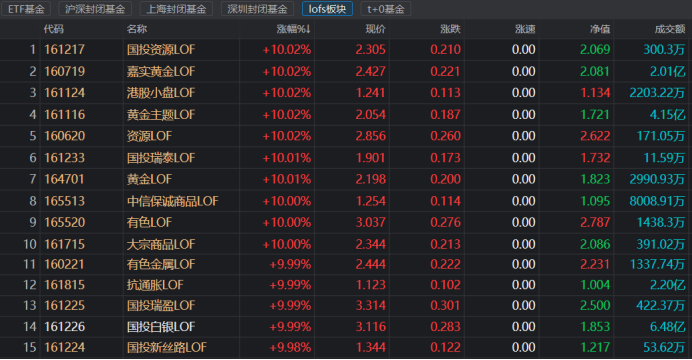The width and height of the screenshot is (692, 360).
Task: Switch to the ETF基金 tab
Action: coord(26,9)
